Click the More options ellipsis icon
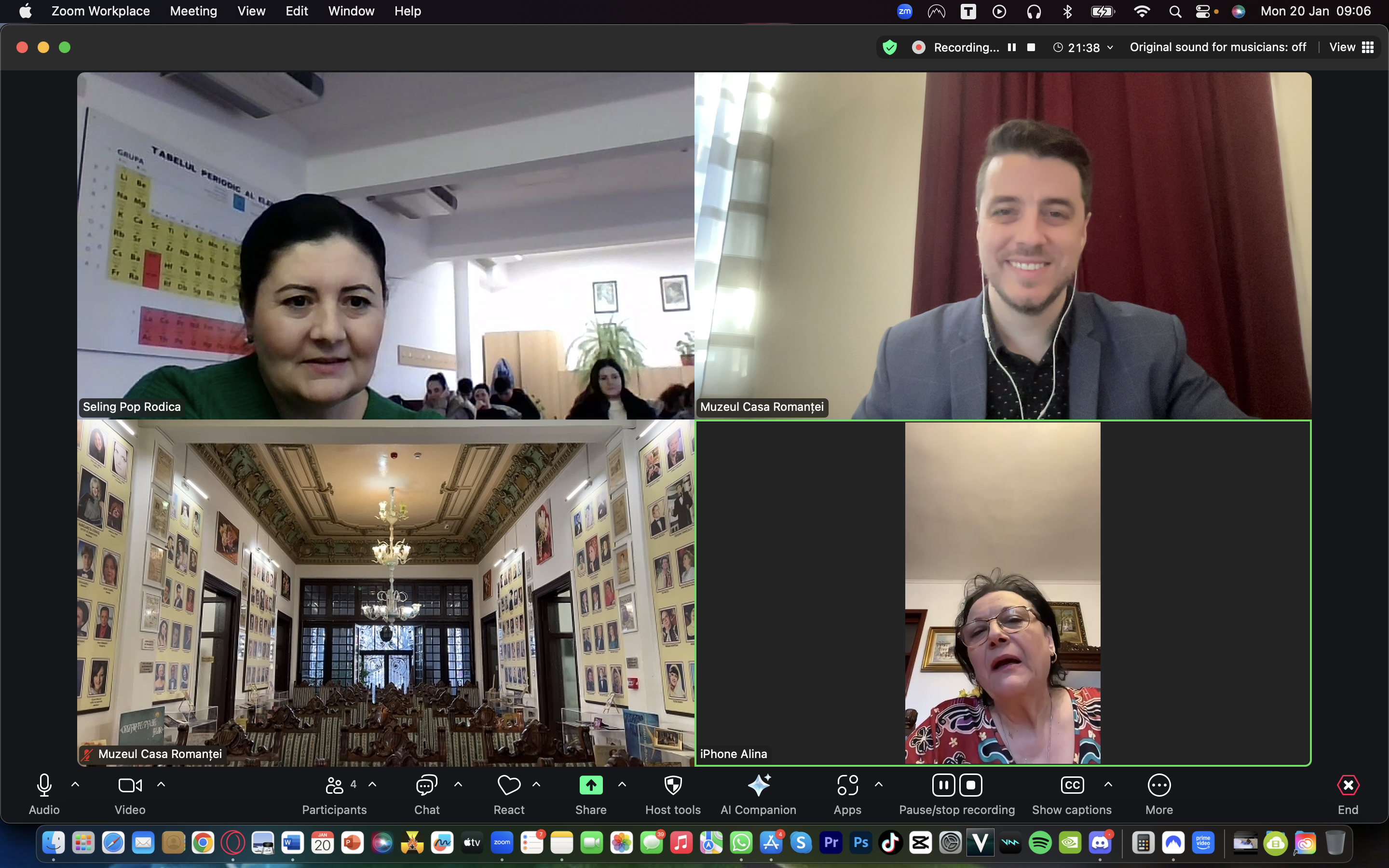The width and height of the screenshot is (1389, 868). tap(1159, 785)
